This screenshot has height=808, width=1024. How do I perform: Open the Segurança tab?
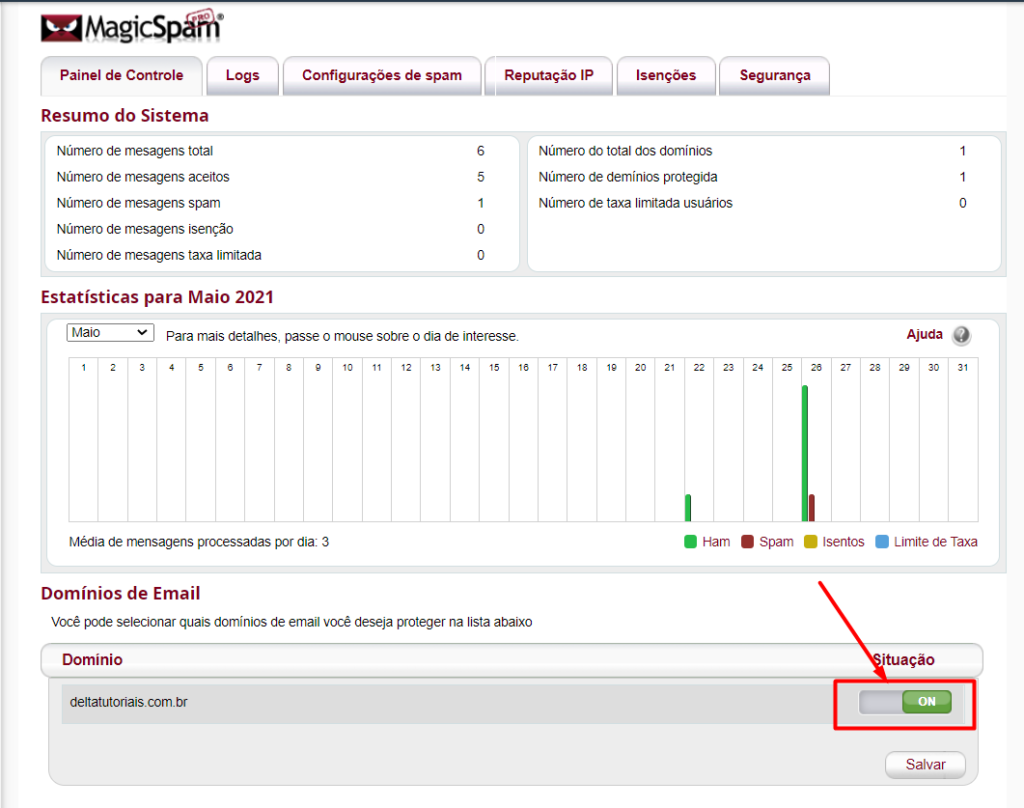click(x=774, y=75)
